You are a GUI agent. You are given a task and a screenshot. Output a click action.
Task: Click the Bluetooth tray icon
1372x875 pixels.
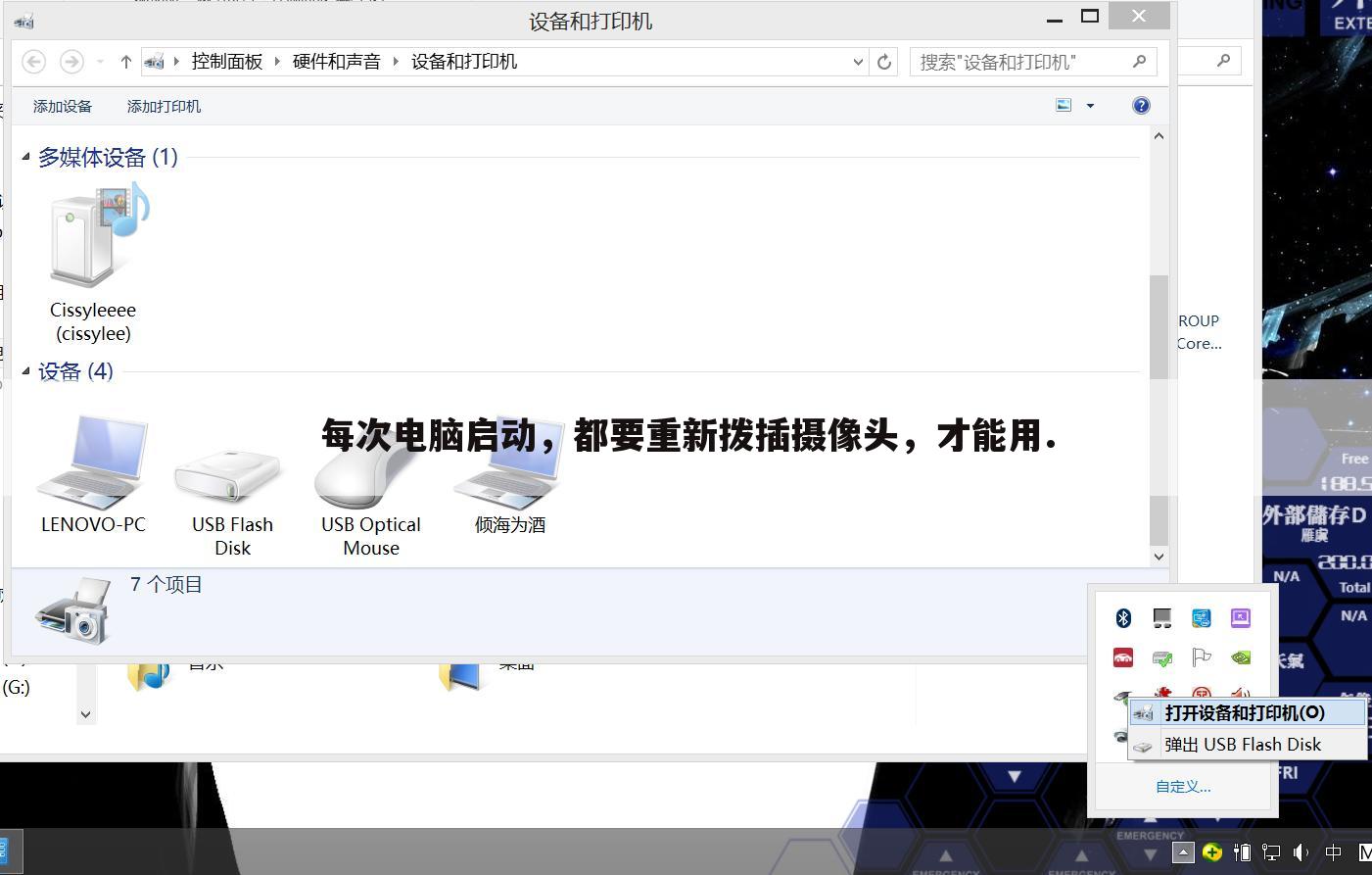[1123, 618]
